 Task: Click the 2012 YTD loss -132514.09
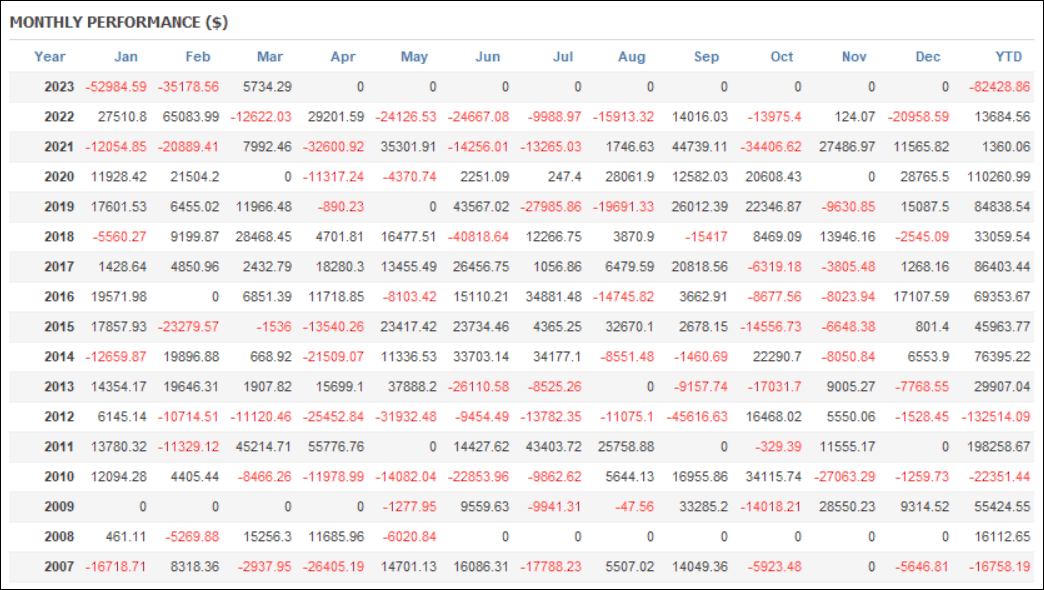996,417
